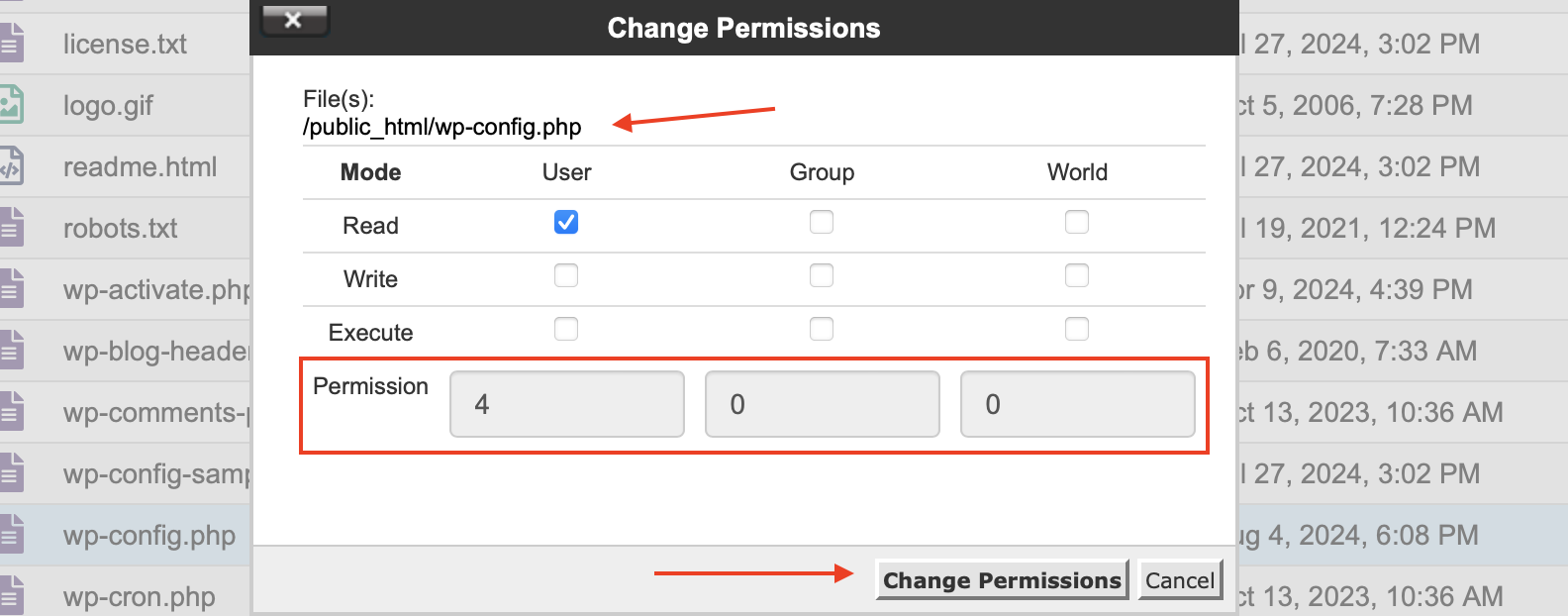The width and height of the screenshot is (1568, 616).
Task: Click the robots.txt file icon
Action: [14, 227]
